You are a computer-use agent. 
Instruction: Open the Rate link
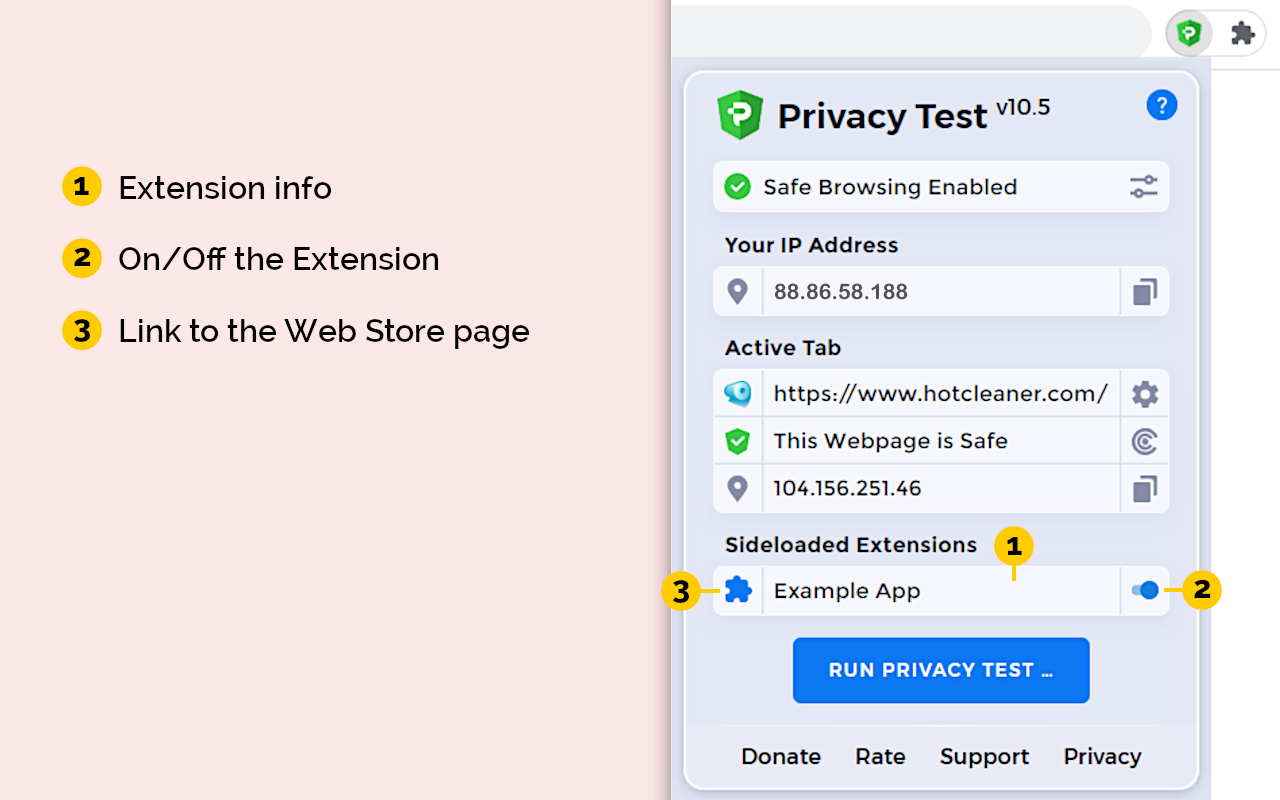coord(879,757)
